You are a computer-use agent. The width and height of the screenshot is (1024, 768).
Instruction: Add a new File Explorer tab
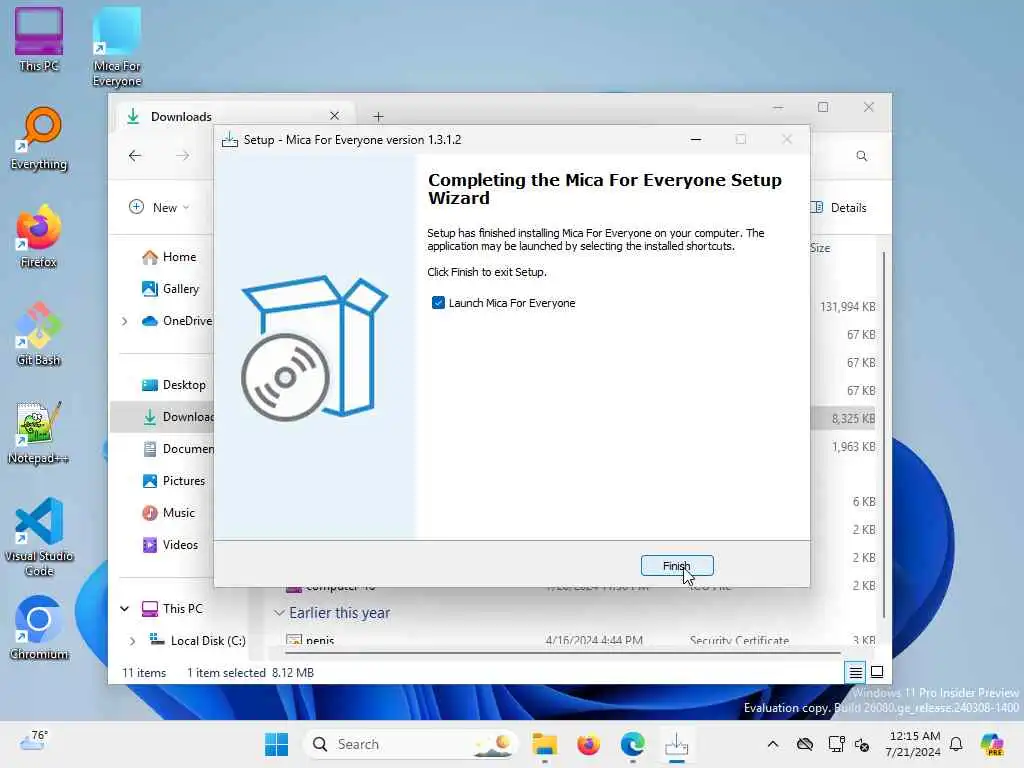click(378, 116)
